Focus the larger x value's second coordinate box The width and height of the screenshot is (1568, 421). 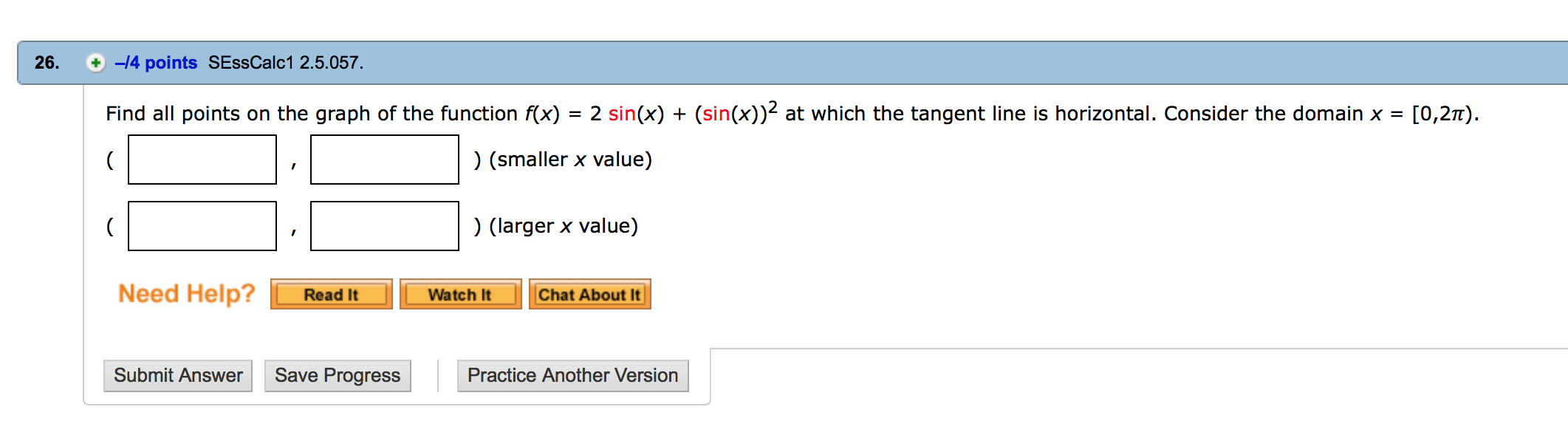385,226
